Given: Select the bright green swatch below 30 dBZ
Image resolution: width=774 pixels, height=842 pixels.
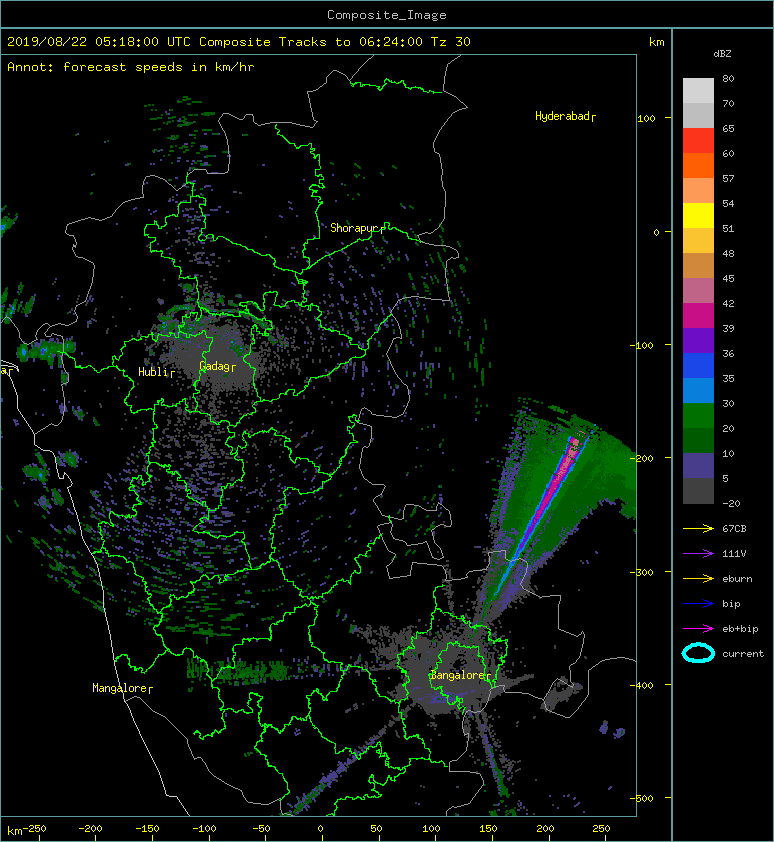Looking at the screenshot, I should (698, 415).
